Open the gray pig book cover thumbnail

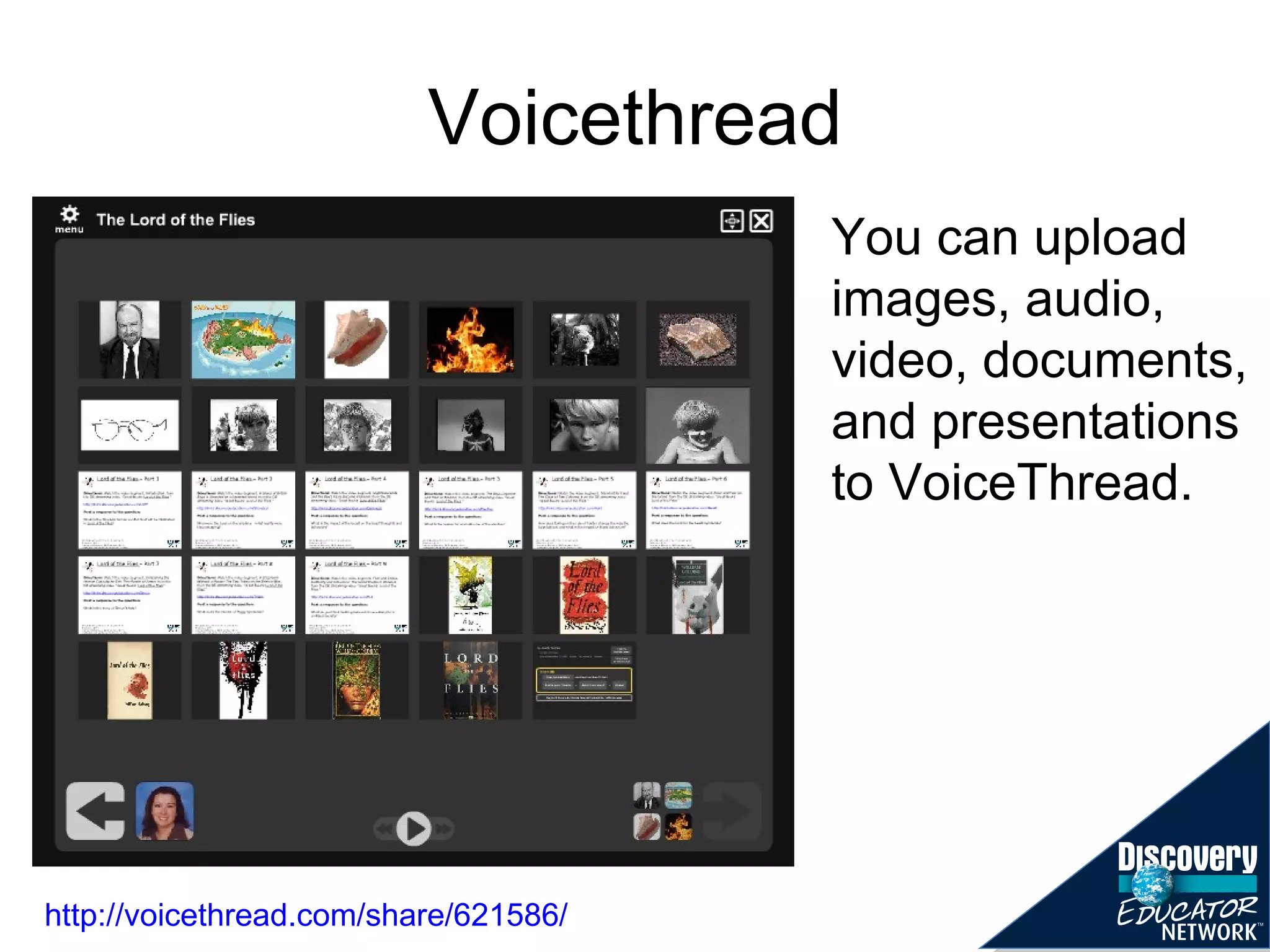click(698, 595)
